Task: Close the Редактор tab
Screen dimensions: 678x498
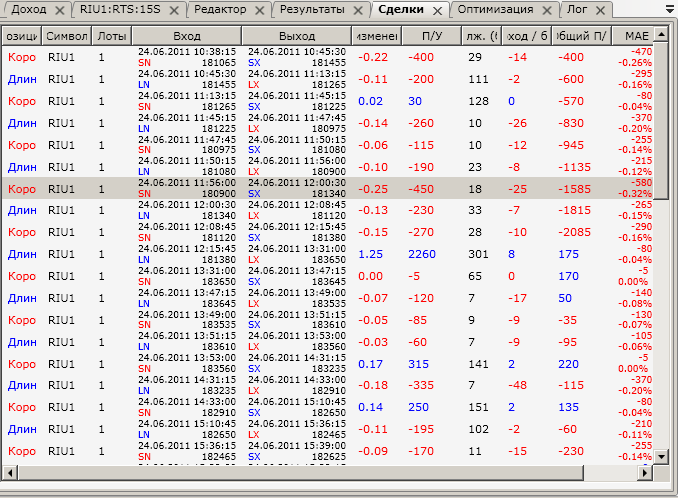Action: click(x=259, y=10)
